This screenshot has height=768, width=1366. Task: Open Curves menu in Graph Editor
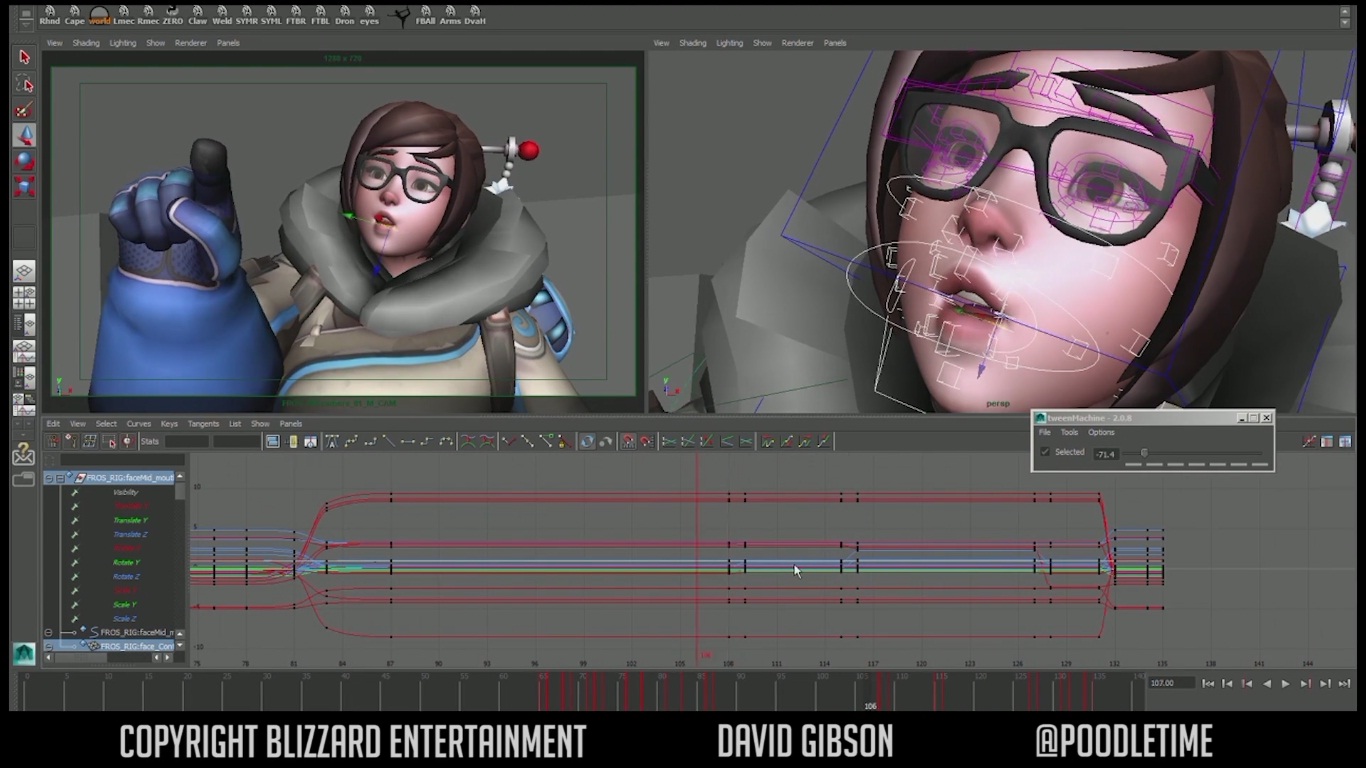[139, 423]
